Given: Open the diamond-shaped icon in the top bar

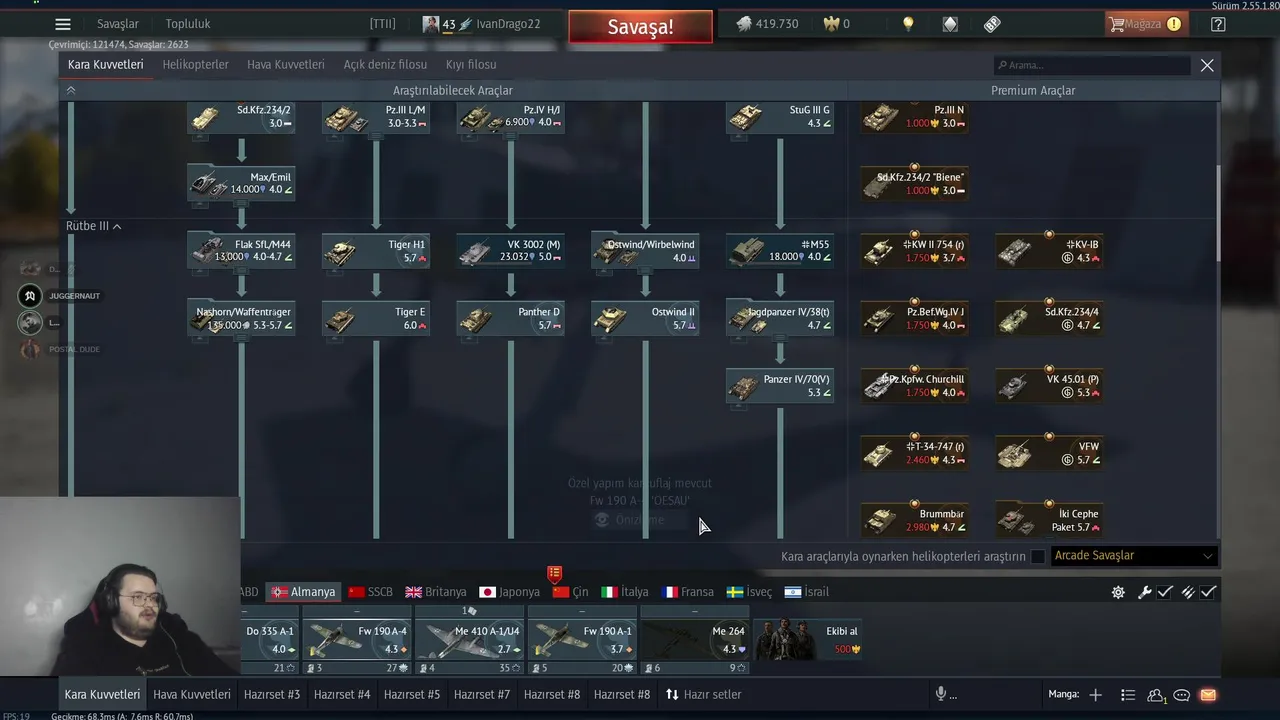Looking at the screenshot, I should (x=950, y=24).
